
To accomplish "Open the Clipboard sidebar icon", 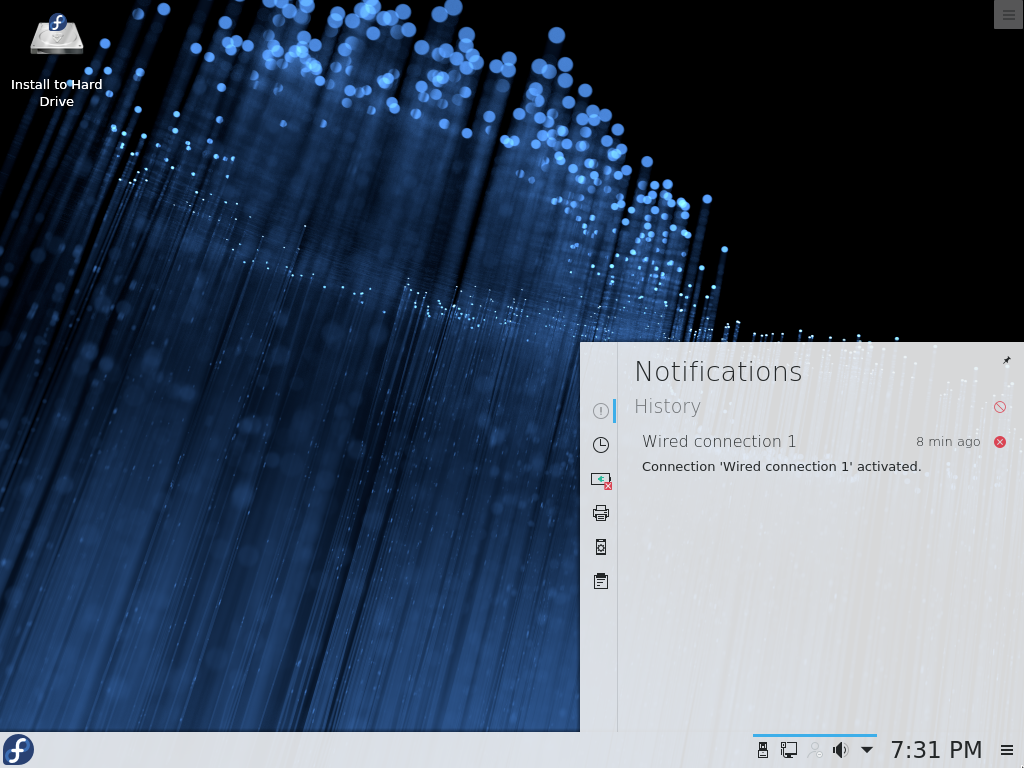I will point(601,581).
